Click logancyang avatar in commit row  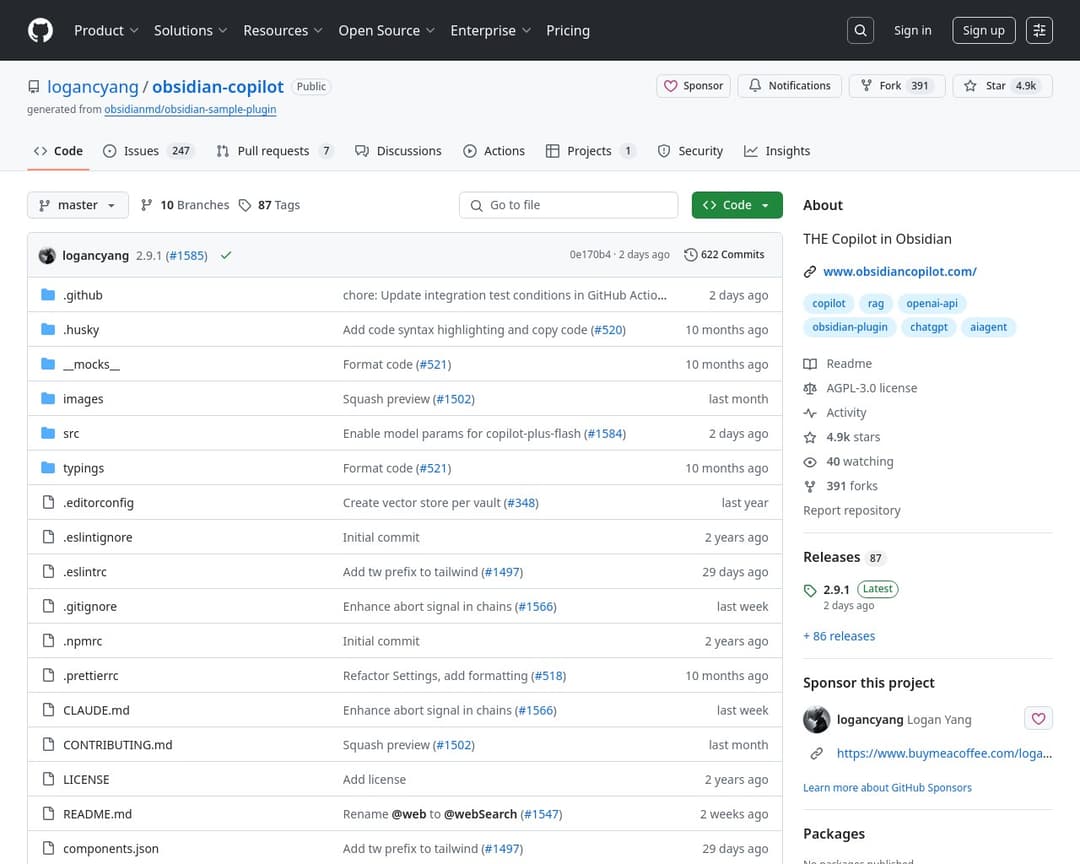[47, 255]
